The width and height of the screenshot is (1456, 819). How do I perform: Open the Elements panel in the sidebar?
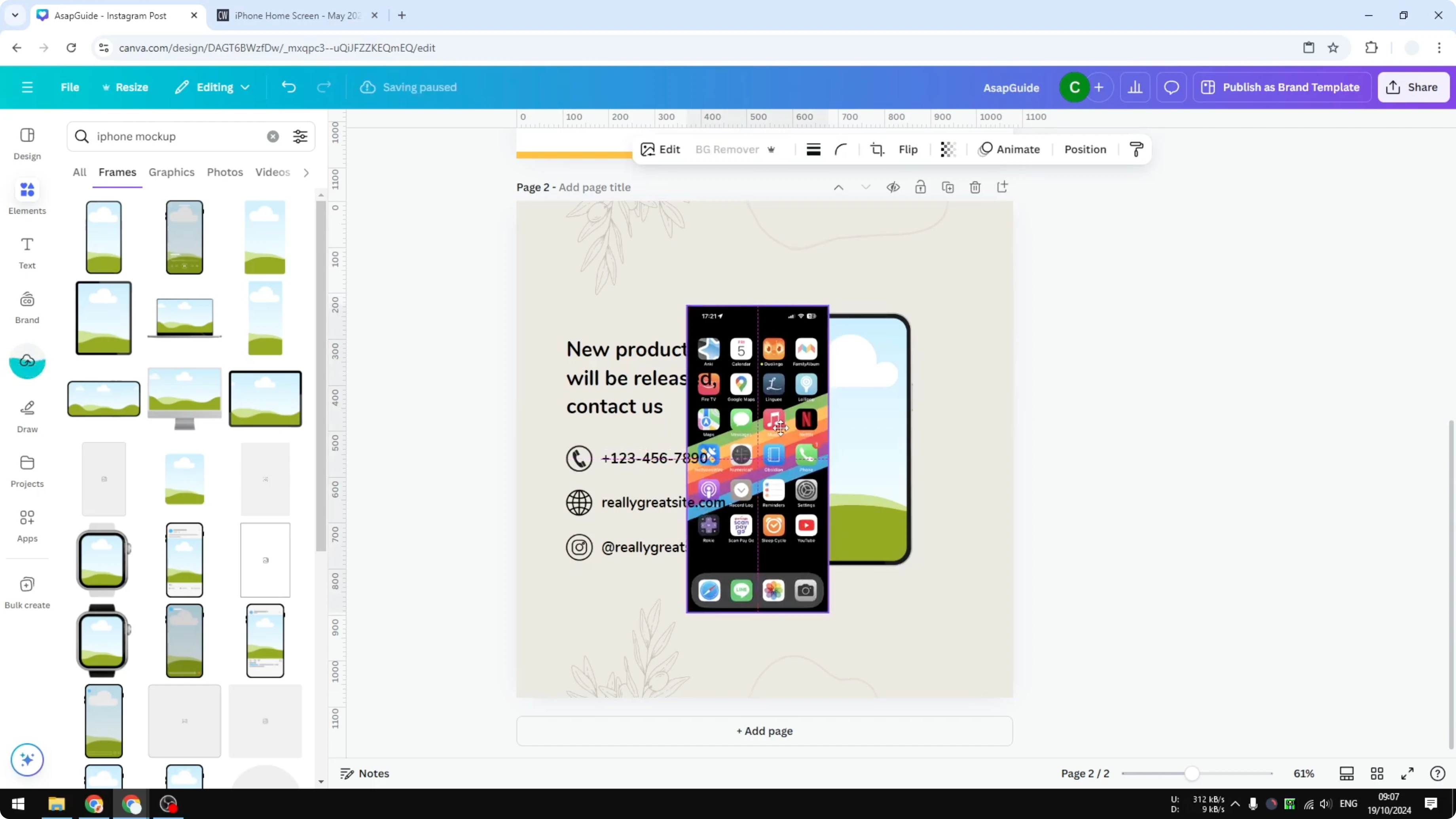pos(27,197)
